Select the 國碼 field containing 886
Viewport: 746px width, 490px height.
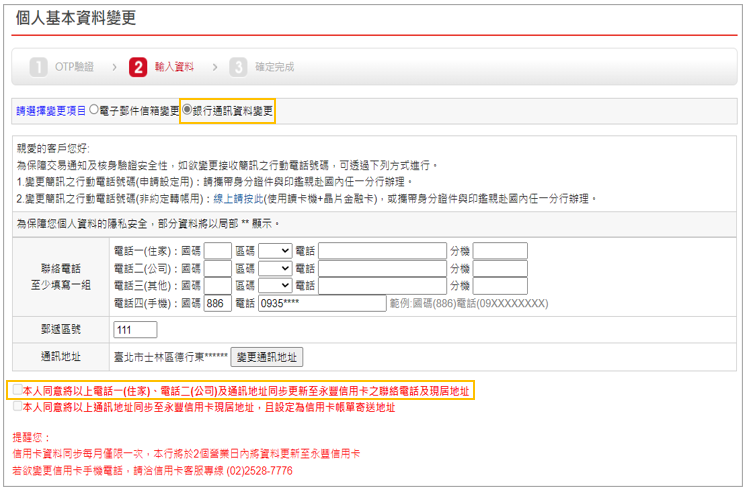click(217, 303)
